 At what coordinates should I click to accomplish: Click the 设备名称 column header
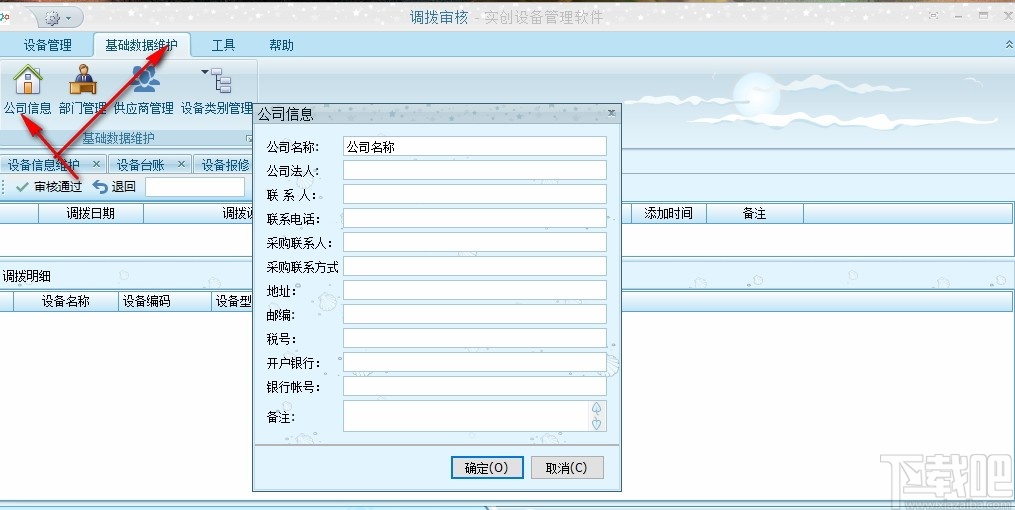[x=66, y=302]
